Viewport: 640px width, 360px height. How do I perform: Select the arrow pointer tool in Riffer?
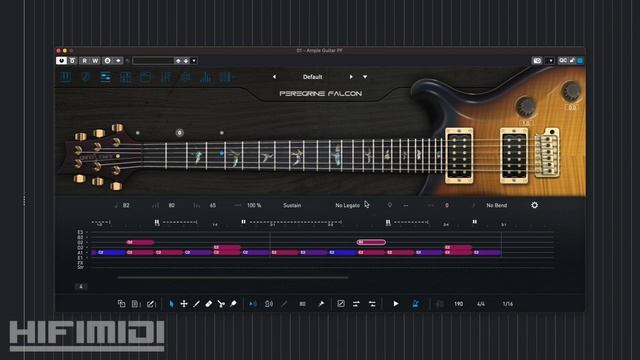point(171,304)
